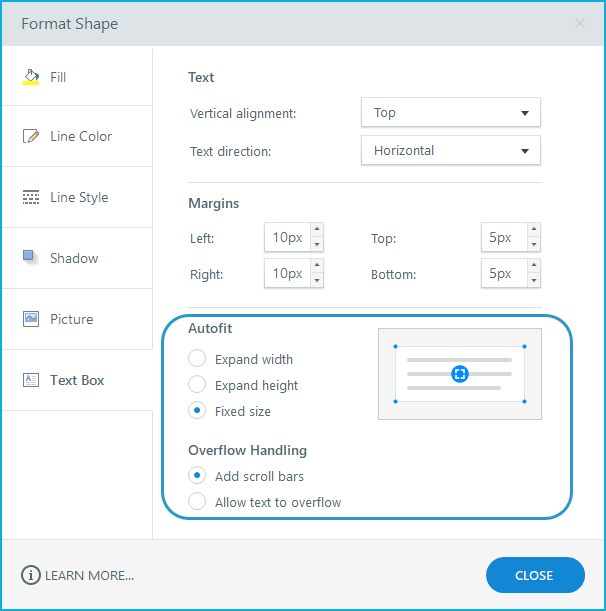Open the LEARN MORE... link
This screenshot has height=611, width=606.
(x=90, y=576)
